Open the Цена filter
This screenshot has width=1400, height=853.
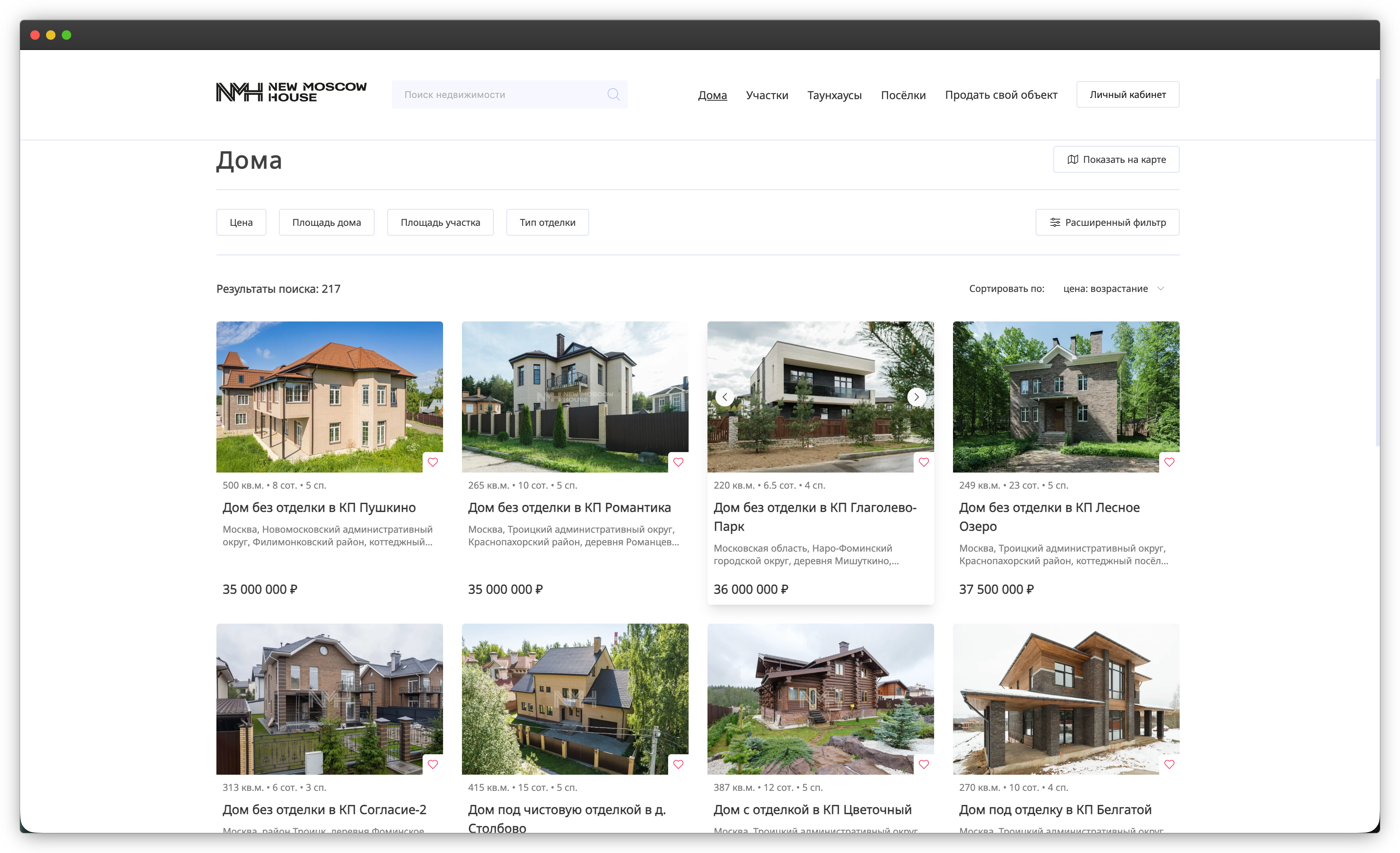(x=241, y=222)
